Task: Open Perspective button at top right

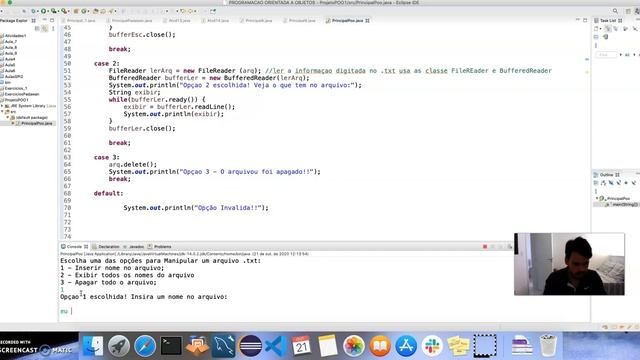Action: pos(628,11)
